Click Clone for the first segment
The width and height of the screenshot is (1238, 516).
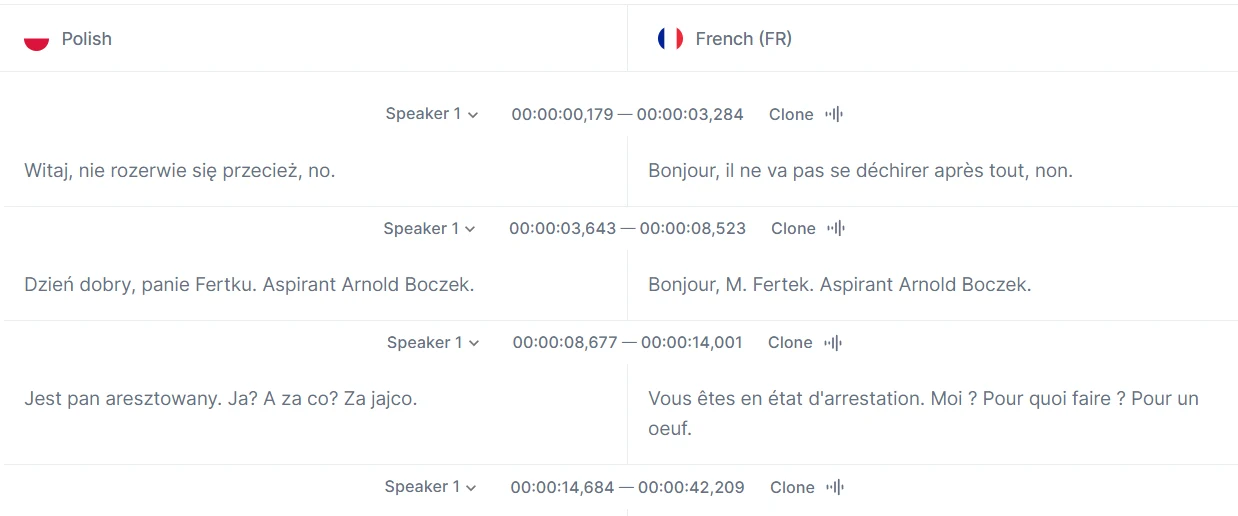(x=791, y=114)
